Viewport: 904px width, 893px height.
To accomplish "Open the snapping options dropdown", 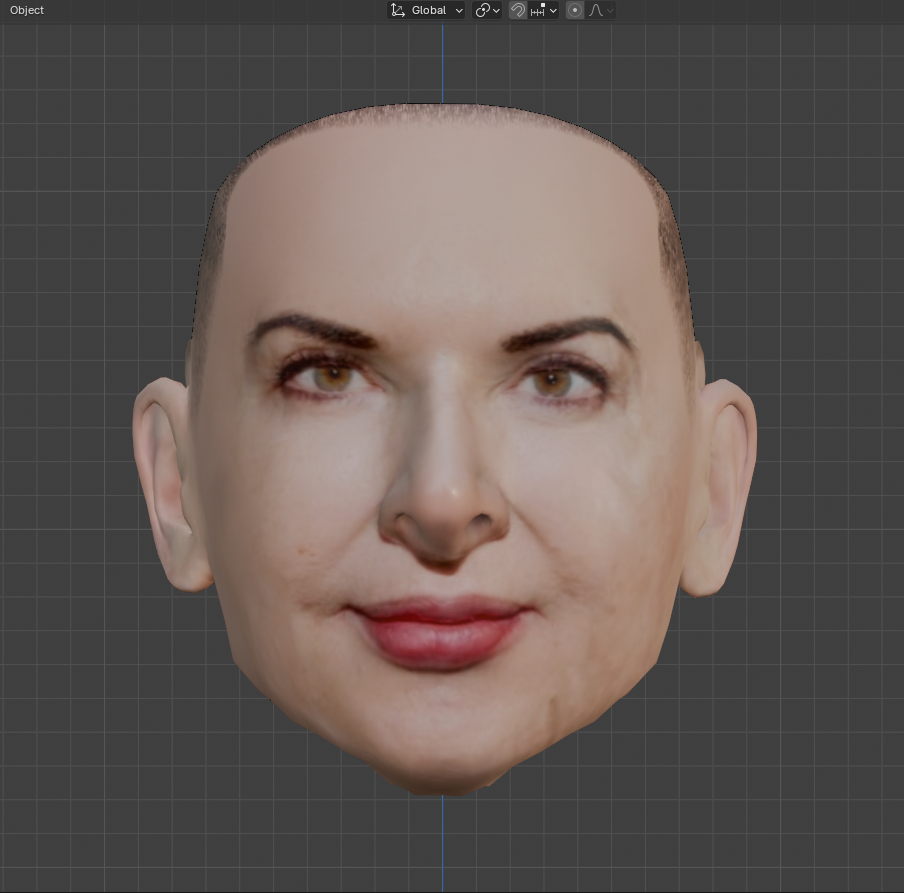I will (543, 10).
